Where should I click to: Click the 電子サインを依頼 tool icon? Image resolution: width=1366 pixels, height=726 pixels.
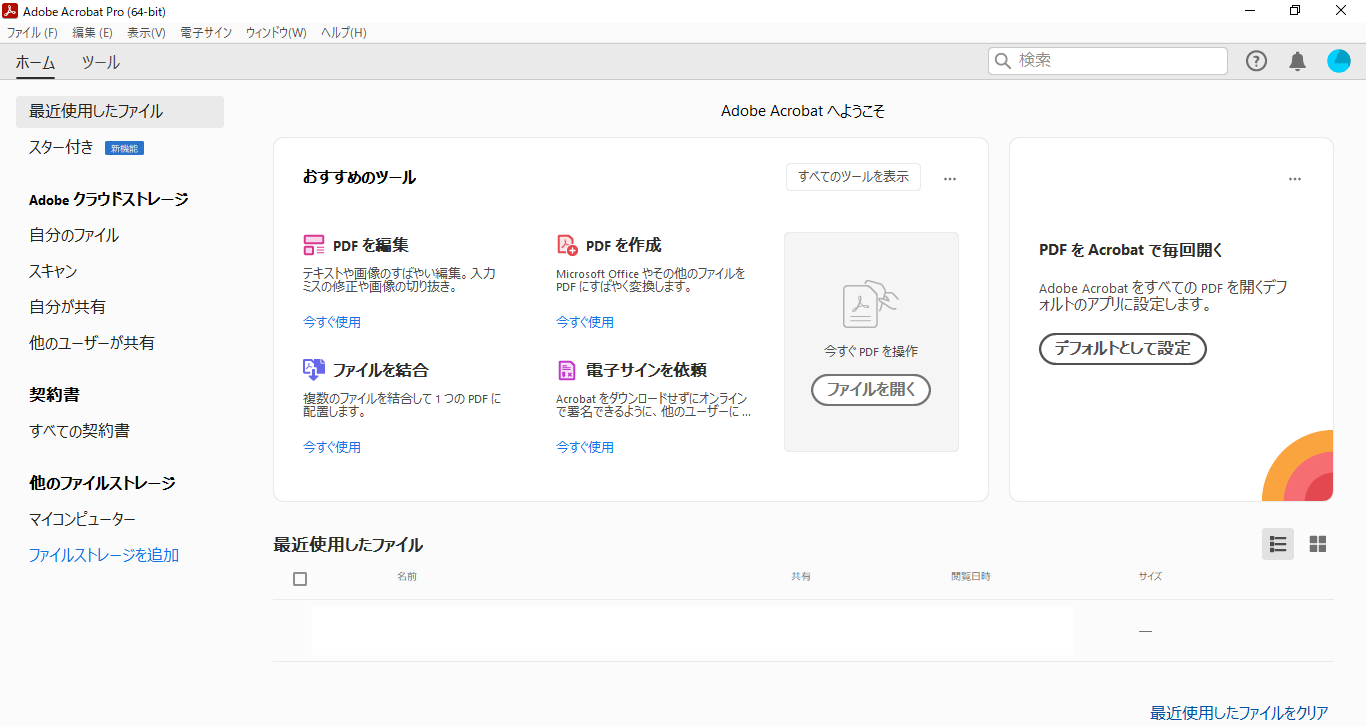pyautogui.click(x=567, y=370)
